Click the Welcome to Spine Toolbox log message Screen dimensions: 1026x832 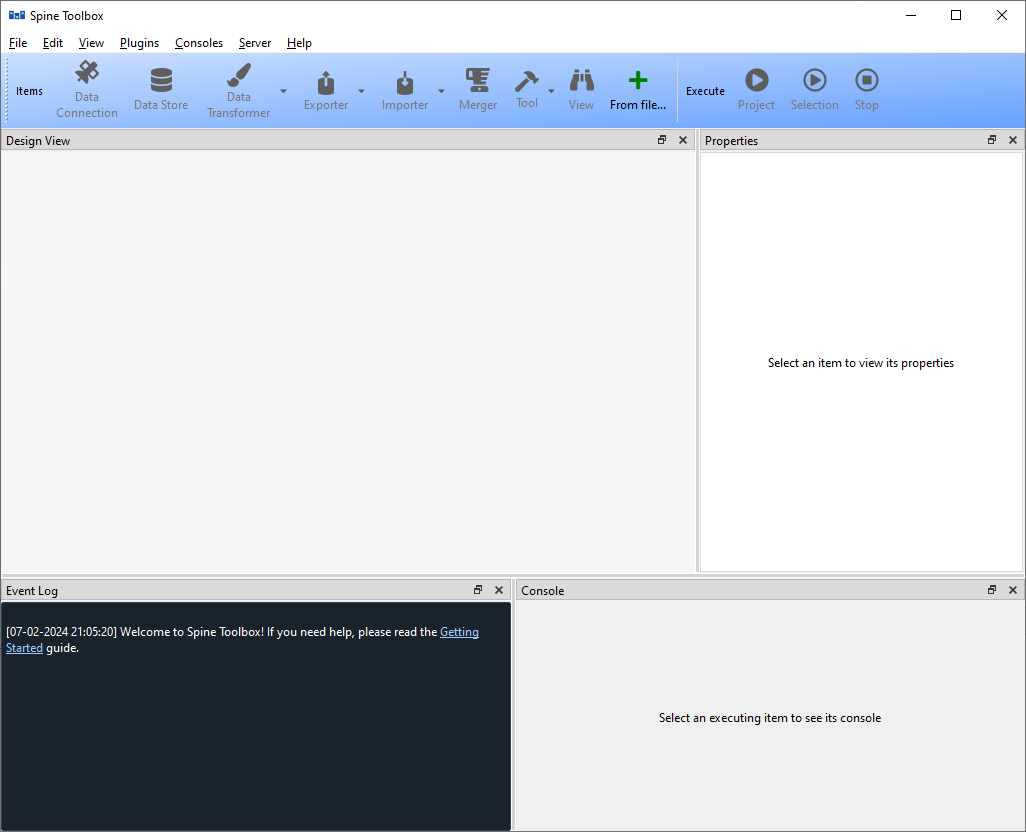click(242, 640)
